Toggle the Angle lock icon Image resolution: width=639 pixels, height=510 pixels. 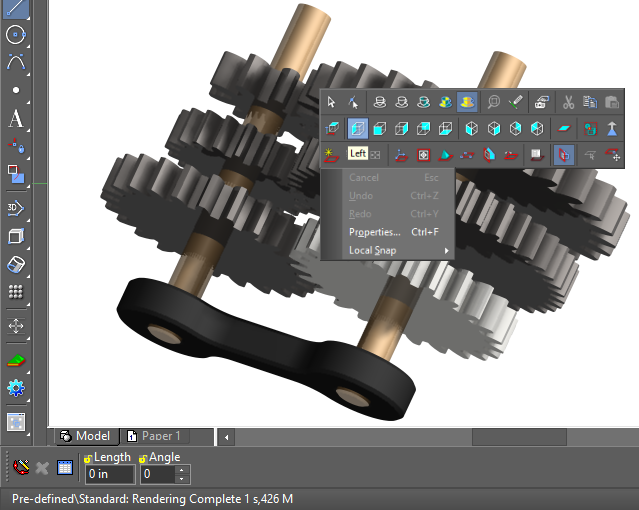pos(144,458)
